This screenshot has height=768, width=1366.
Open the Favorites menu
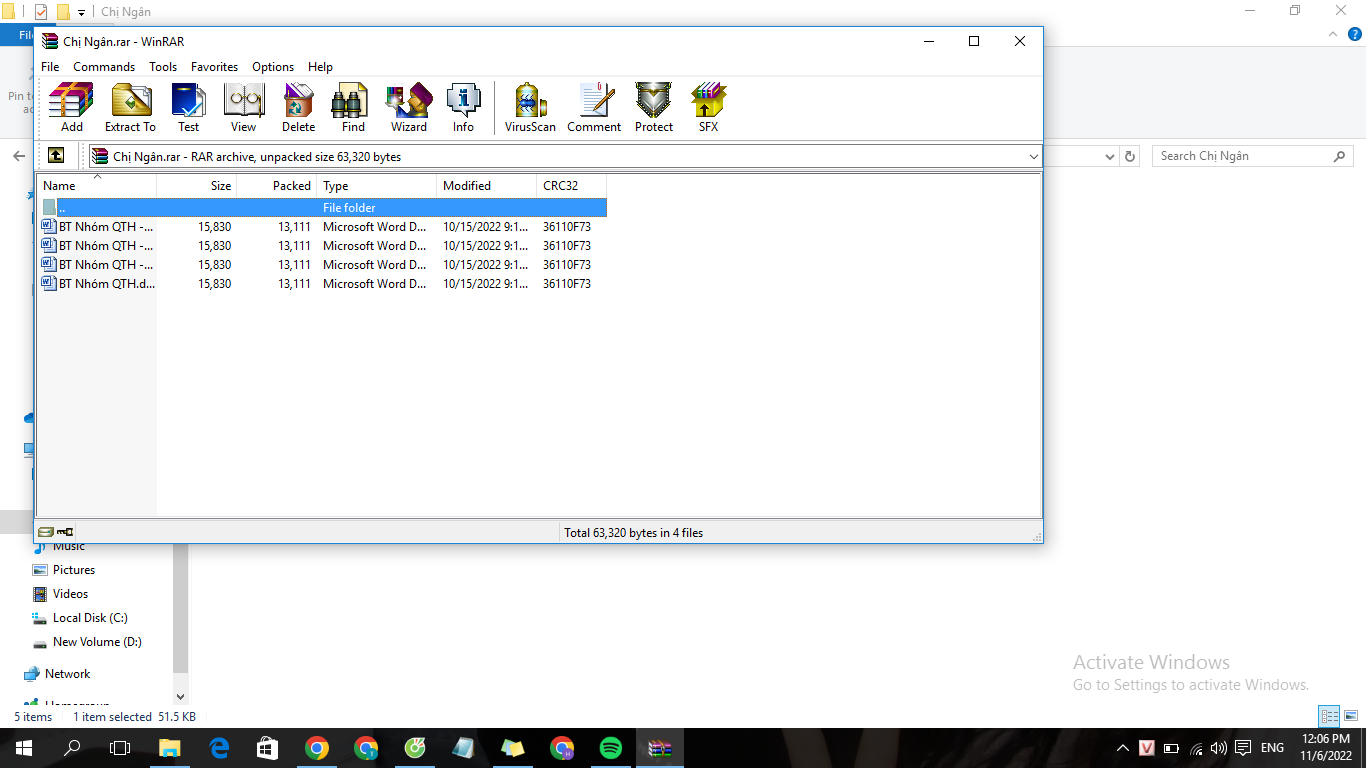[215, 67]
